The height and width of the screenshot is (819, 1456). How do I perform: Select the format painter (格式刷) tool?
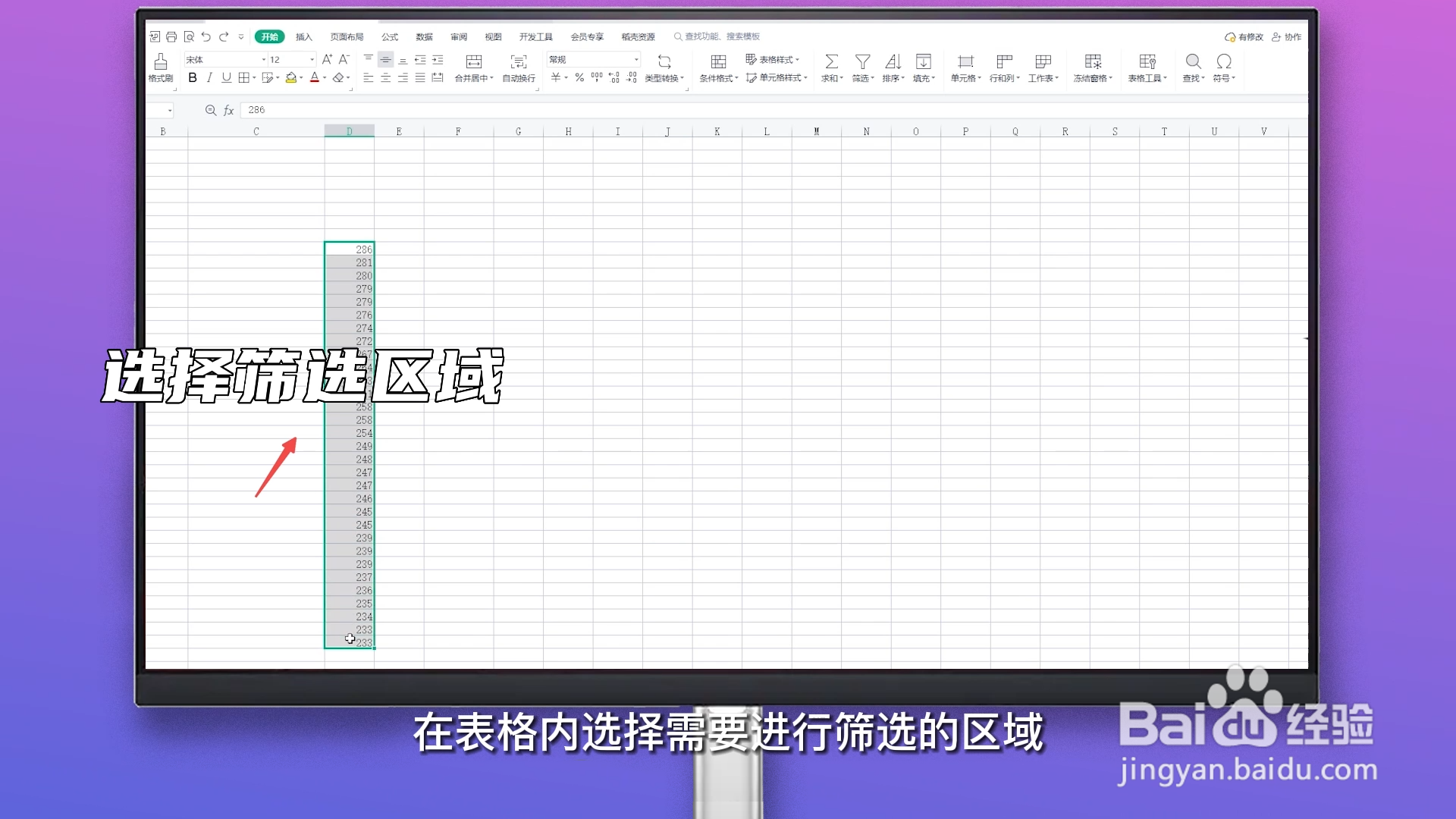[160, 68]
